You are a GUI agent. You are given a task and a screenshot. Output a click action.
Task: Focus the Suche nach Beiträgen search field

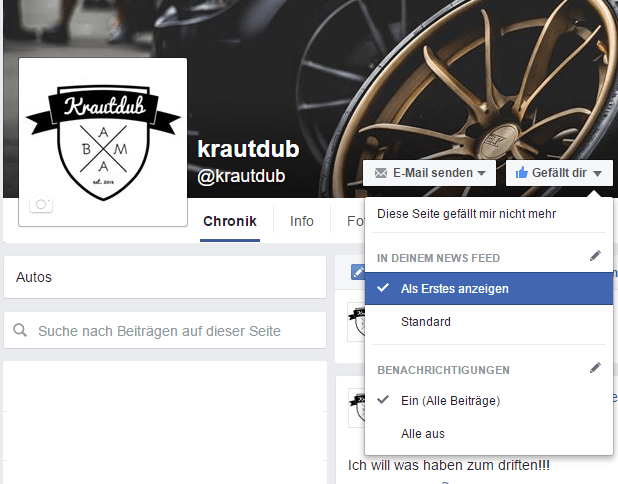pos(165,330)
